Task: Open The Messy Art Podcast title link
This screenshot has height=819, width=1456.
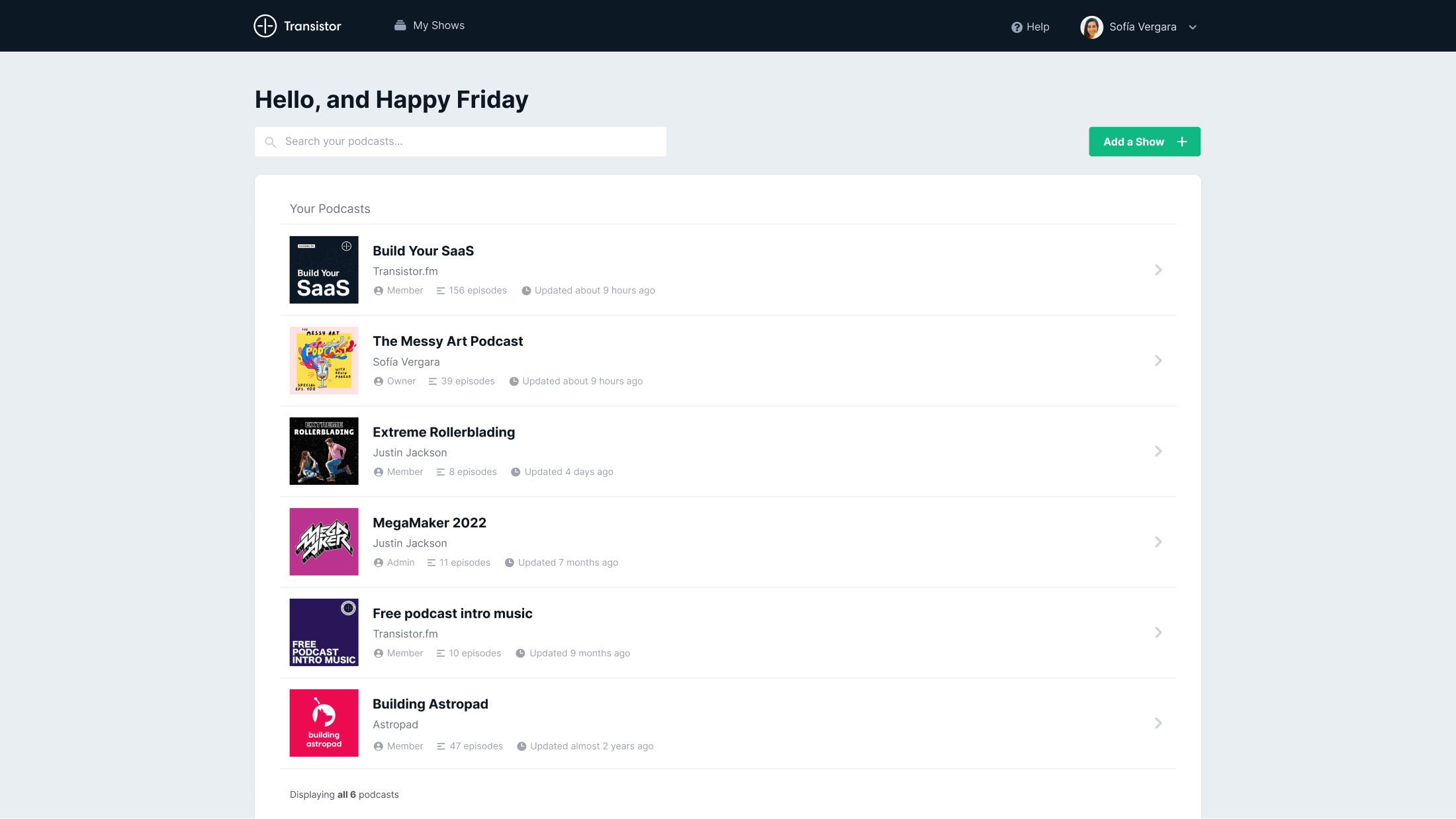Action: (x=447, y=341)
